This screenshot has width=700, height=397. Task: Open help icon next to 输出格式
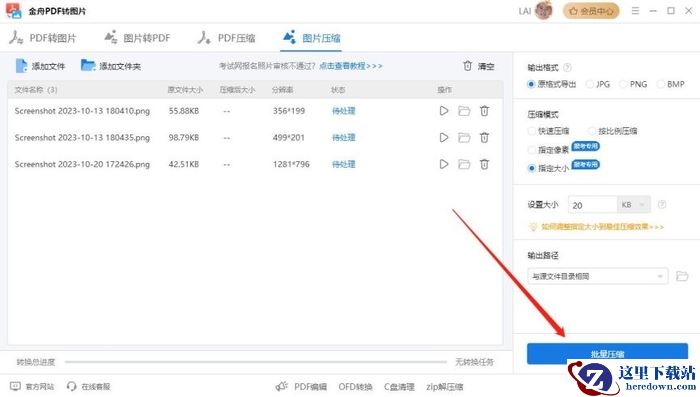coord(567,67)
